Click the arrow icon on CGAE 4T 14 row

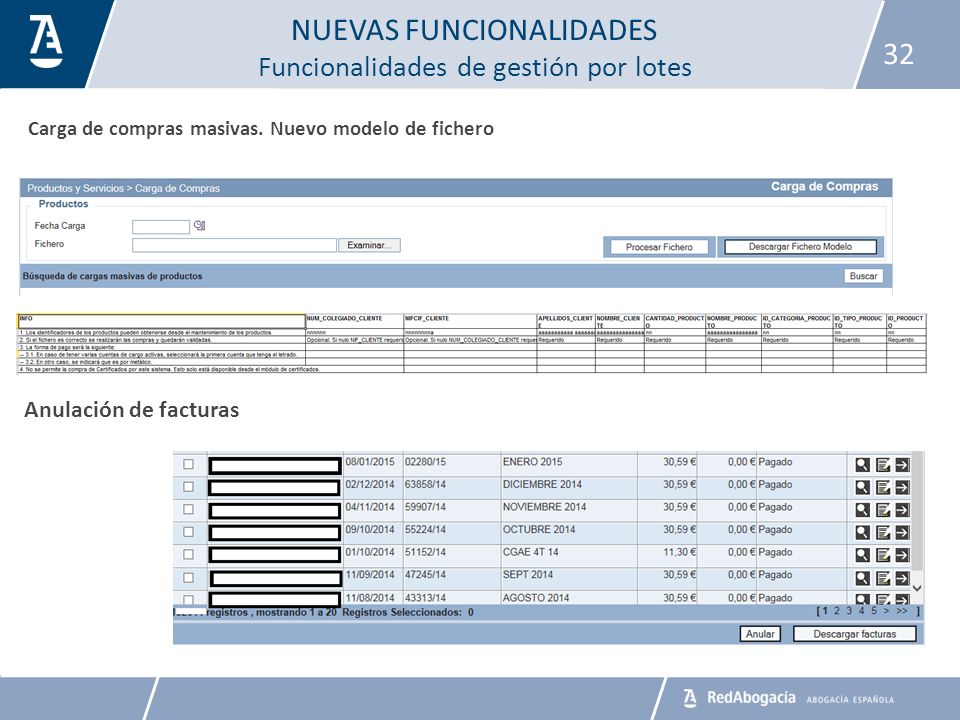902,555
